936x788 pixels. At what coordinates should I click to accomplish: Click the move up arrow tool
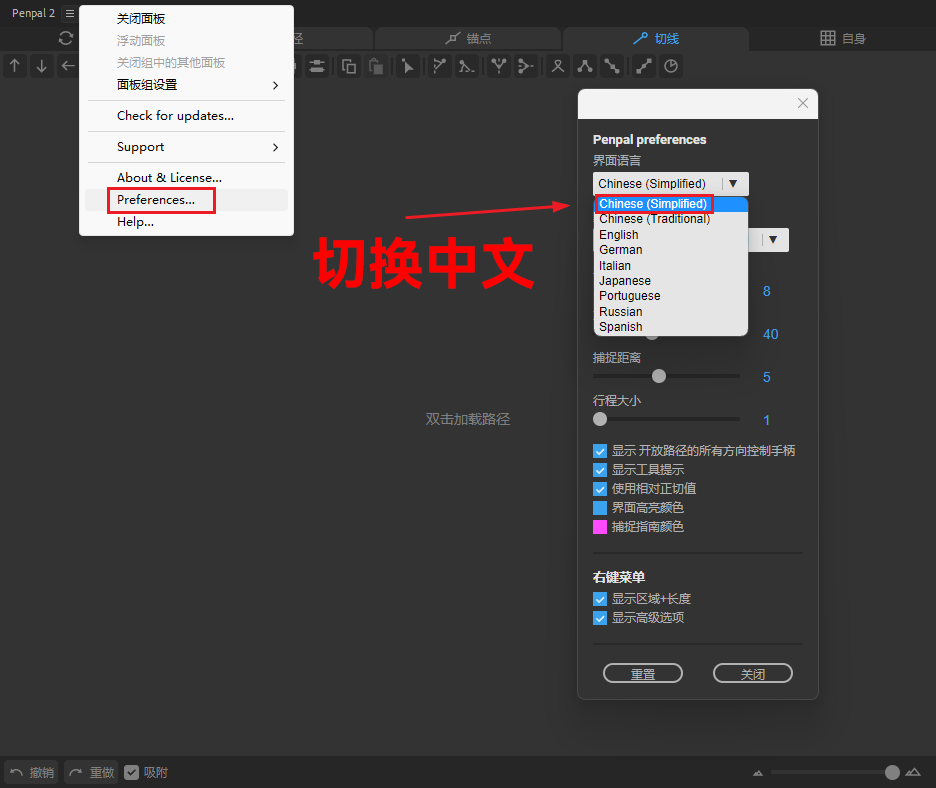(x=15, y=66)
